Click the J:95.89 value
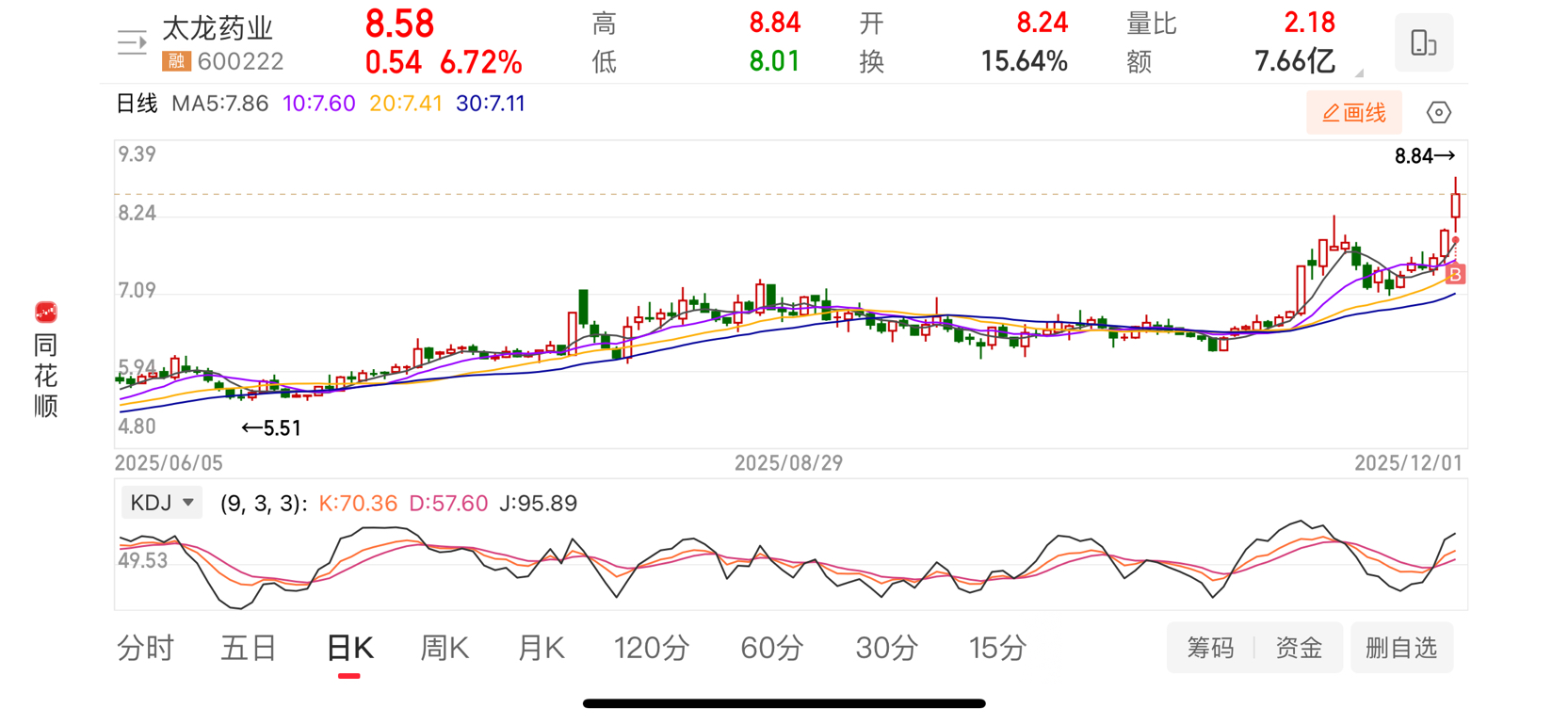Image resolution: width=1568 pixels, height=724 pixels. click(x=538, y=504)
